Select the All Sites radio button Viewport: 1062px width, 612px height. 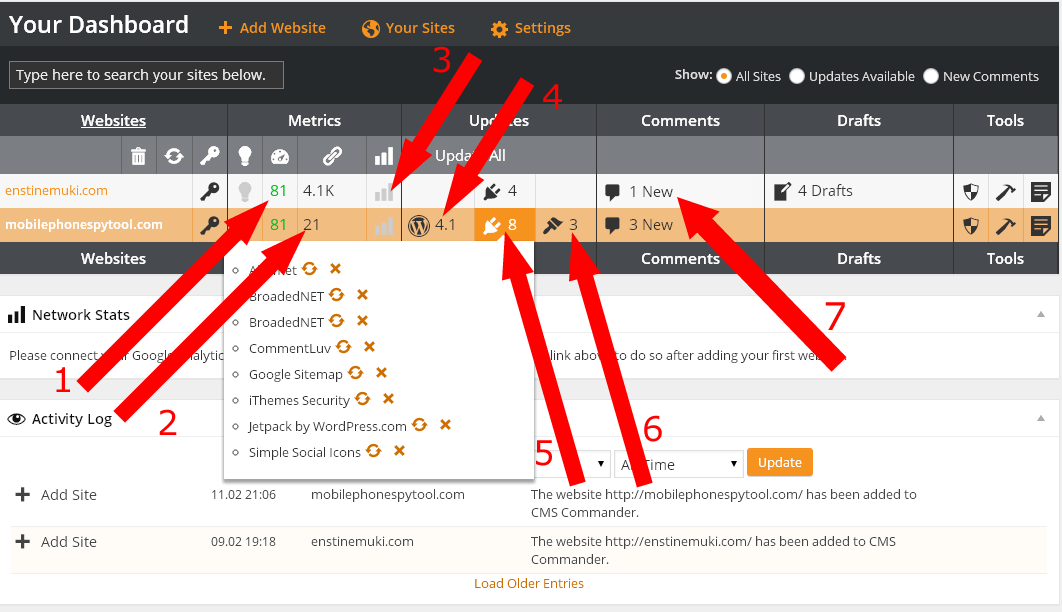(724, 76)
